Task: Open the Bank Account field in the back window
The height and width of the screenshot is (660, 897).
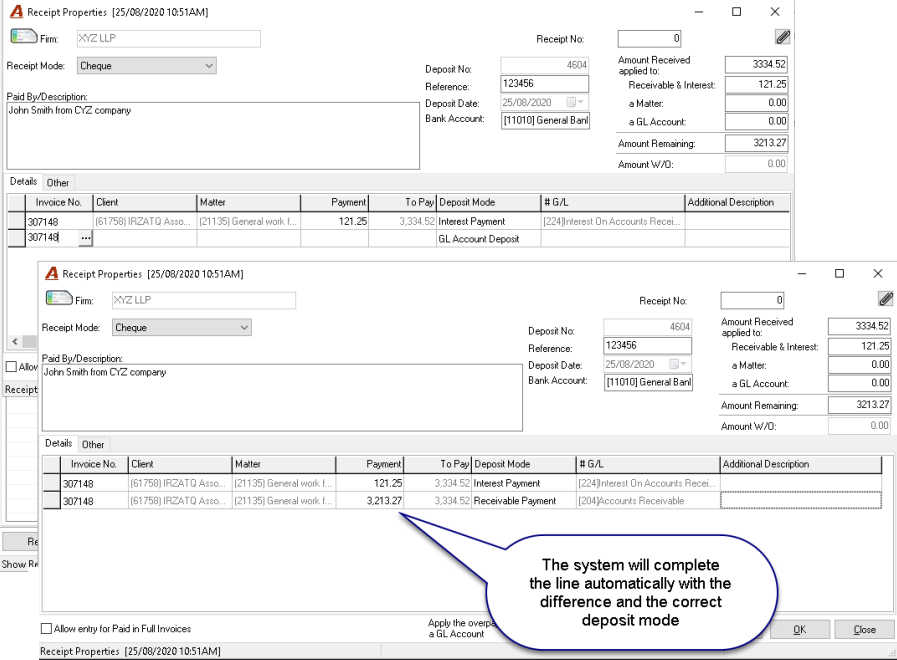Action: 545,120
